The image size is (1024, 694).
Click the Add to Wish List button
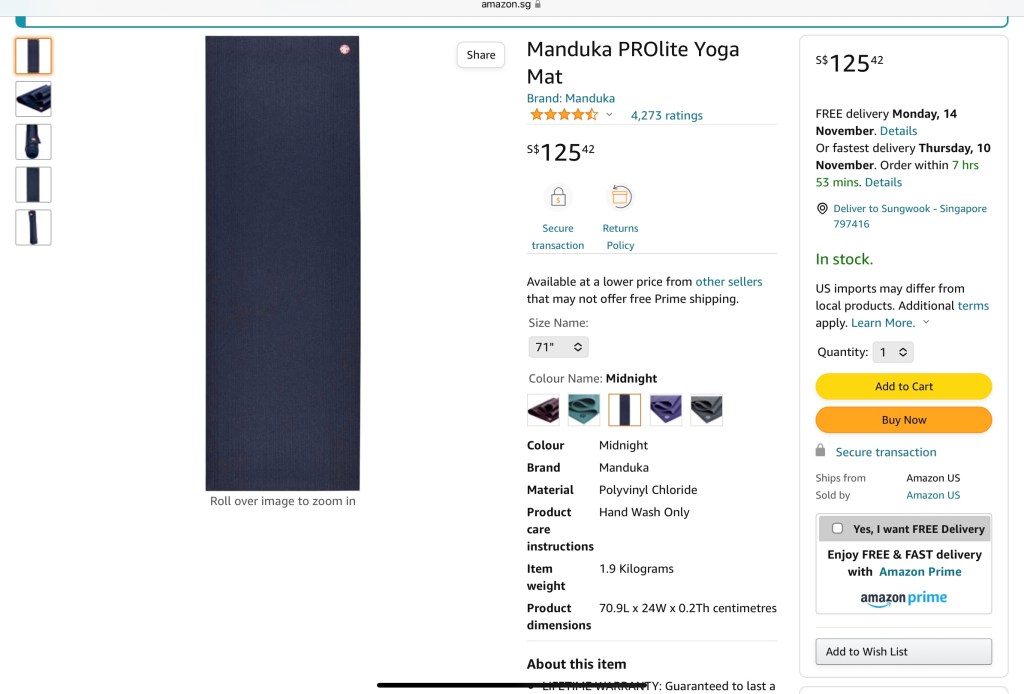(x=904, y=651)
